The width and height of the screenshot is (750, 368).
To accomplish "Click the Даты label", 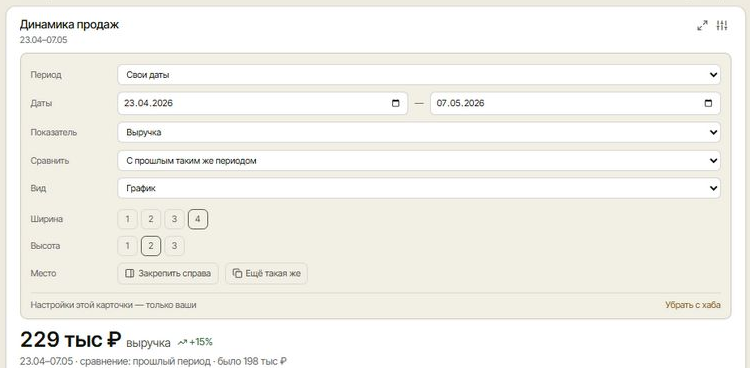I will click(x=41, y=103).
